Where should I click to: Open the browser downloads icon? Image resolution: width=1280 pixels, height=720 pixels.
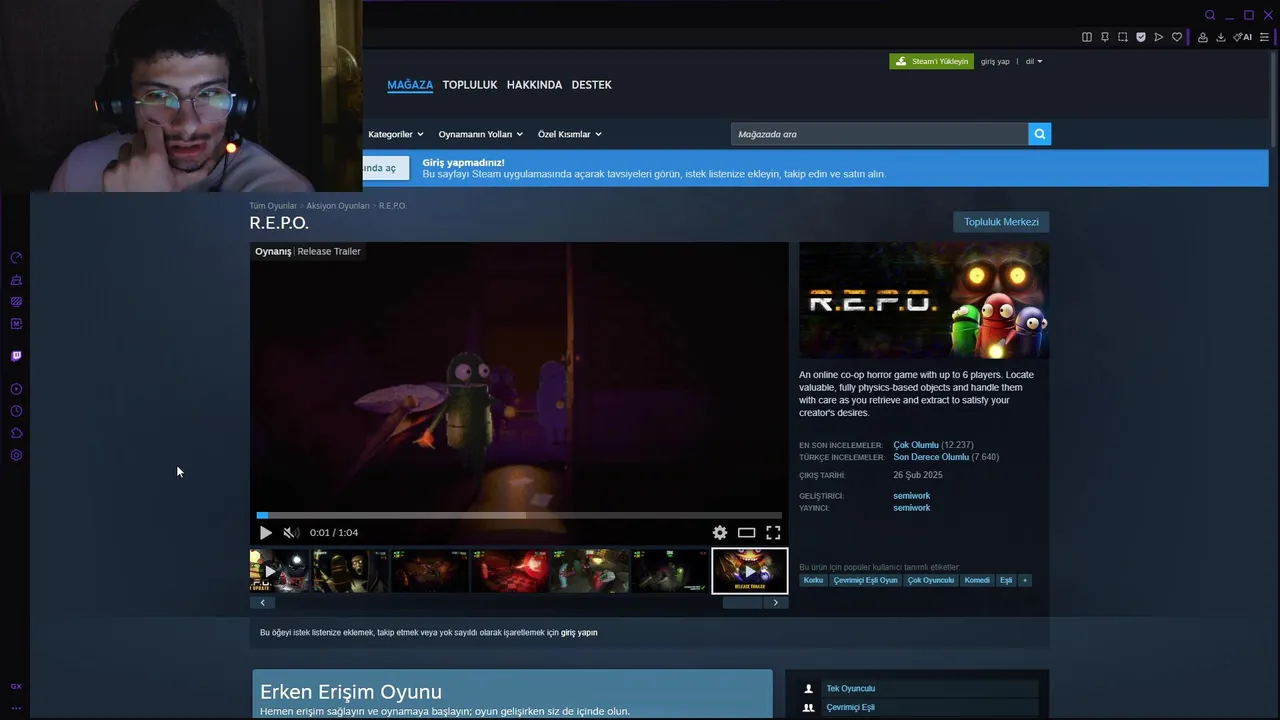point(1221,37)
